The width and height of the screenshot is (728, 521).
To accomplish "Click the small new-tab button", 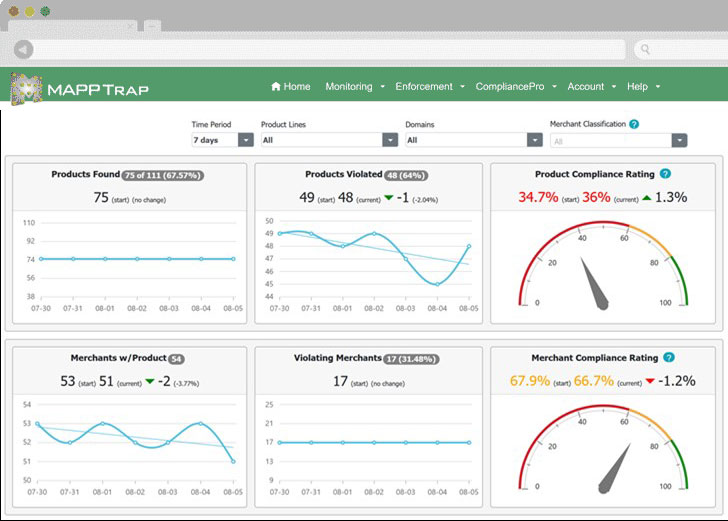I will (152, 26).
